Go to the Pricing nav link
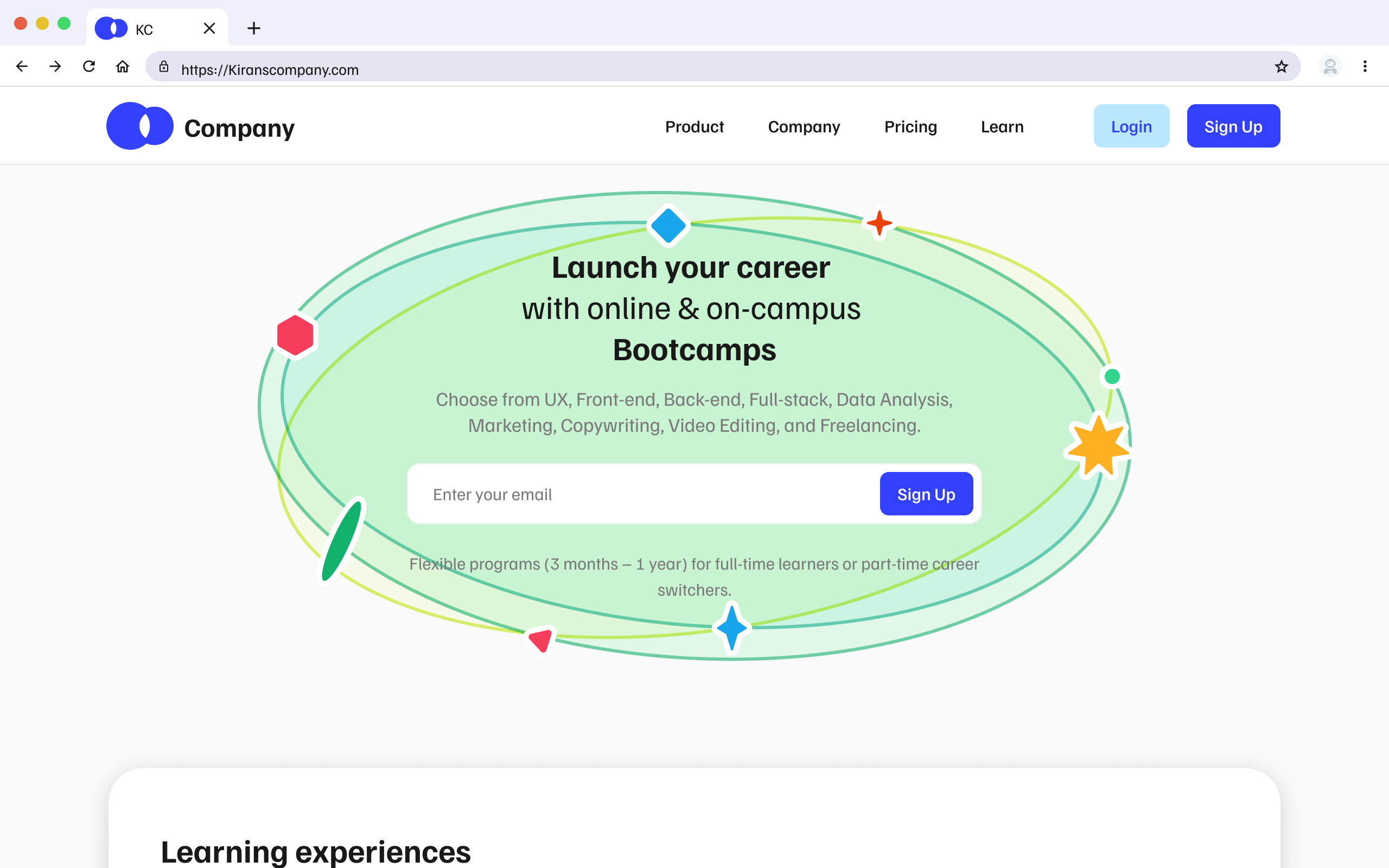 910,126
